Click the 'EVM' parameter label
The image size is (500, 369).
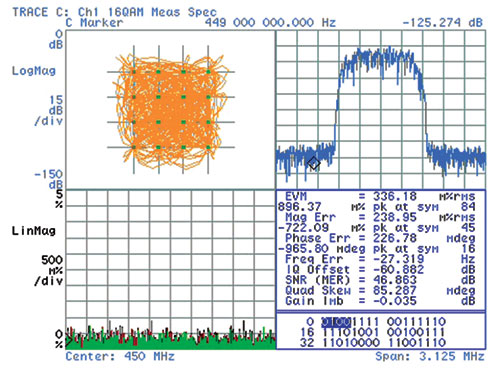296,196
